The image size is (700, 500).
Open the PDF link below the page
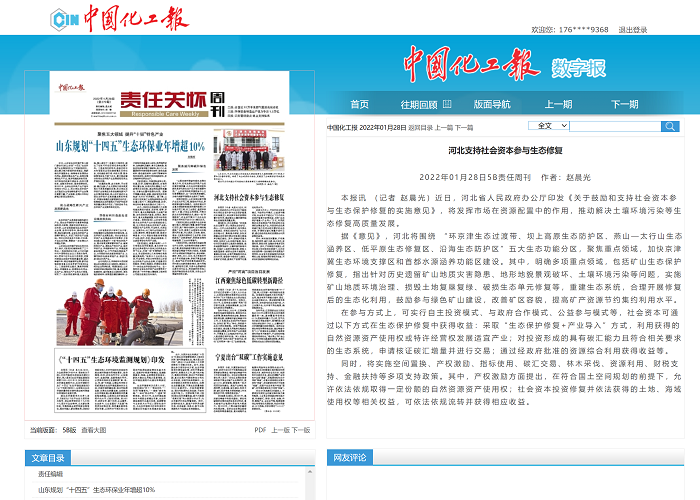click(260, 429)
